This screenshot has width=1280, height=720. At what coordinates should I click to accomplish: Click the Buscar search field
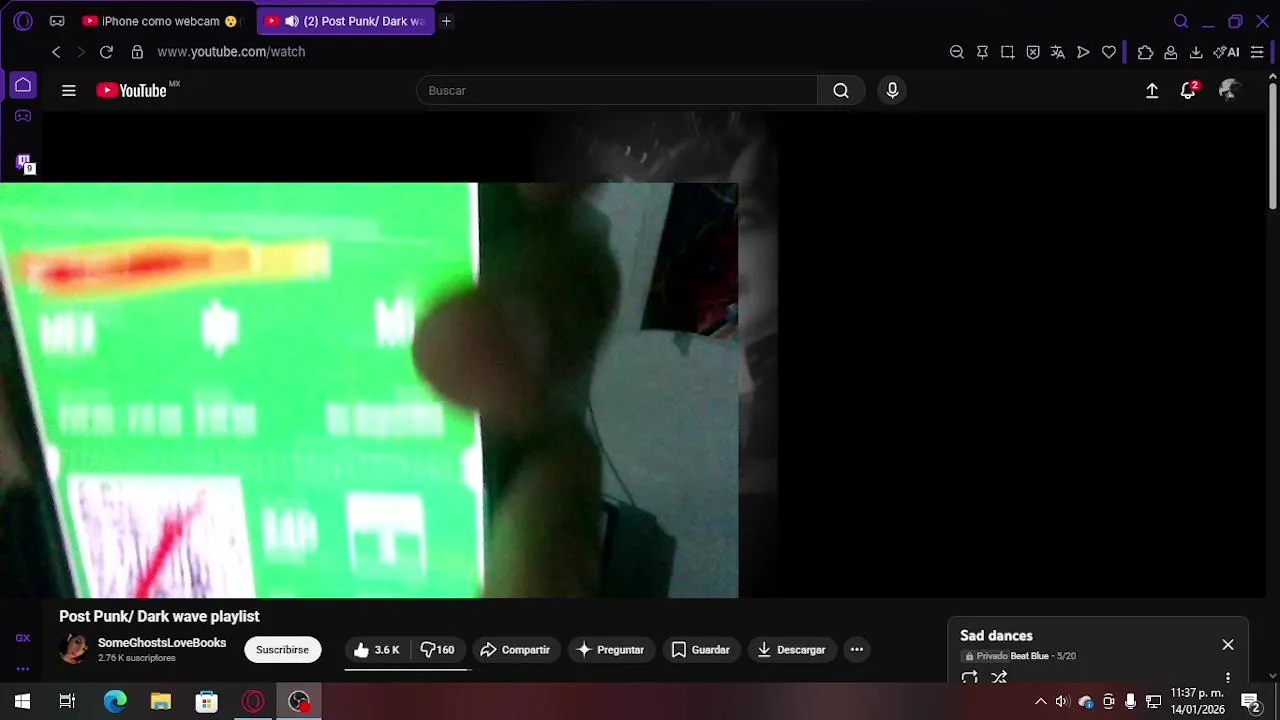pos(617,91)
